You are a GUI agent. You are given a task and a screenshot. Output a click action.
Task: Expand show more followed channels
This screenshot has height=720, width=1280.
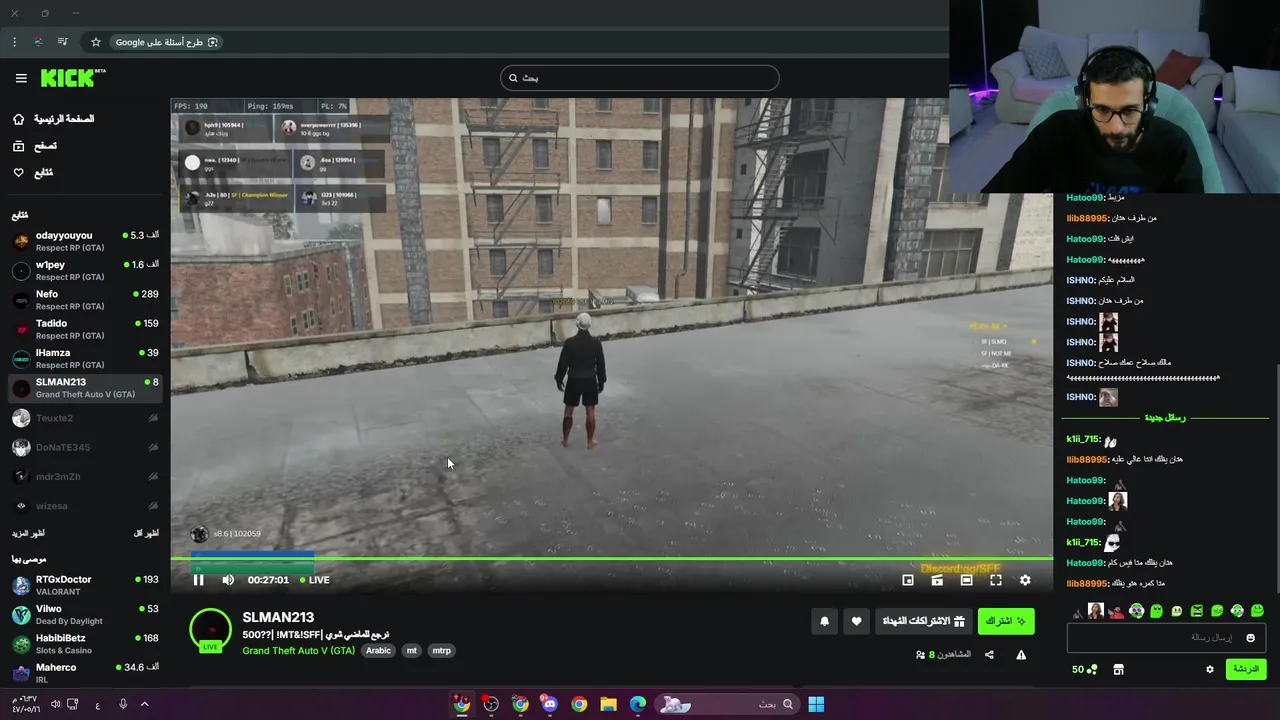(x=28, y=534)
